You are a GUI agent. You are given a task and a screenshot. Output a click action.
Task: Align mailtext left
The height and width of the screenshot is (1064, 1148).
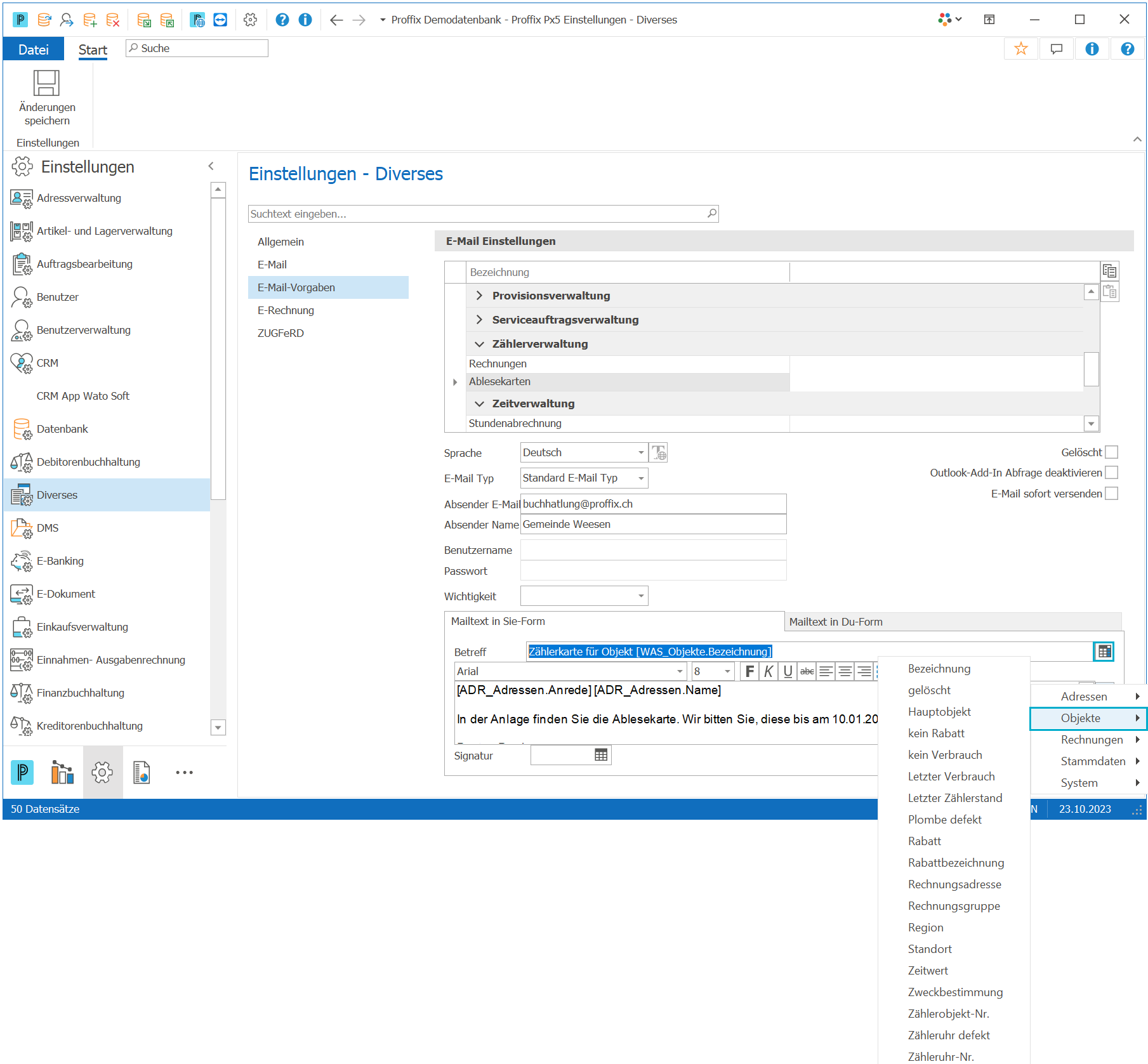tap(826, 671)
